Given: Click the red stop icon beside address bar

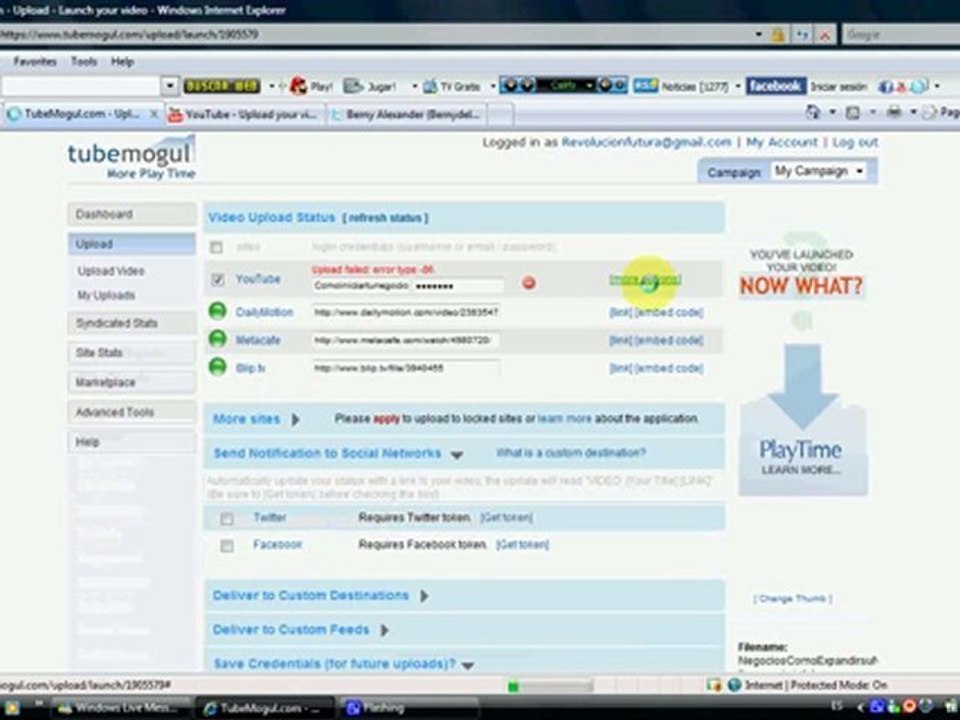Looking at the screenshot, I should 825,35.
